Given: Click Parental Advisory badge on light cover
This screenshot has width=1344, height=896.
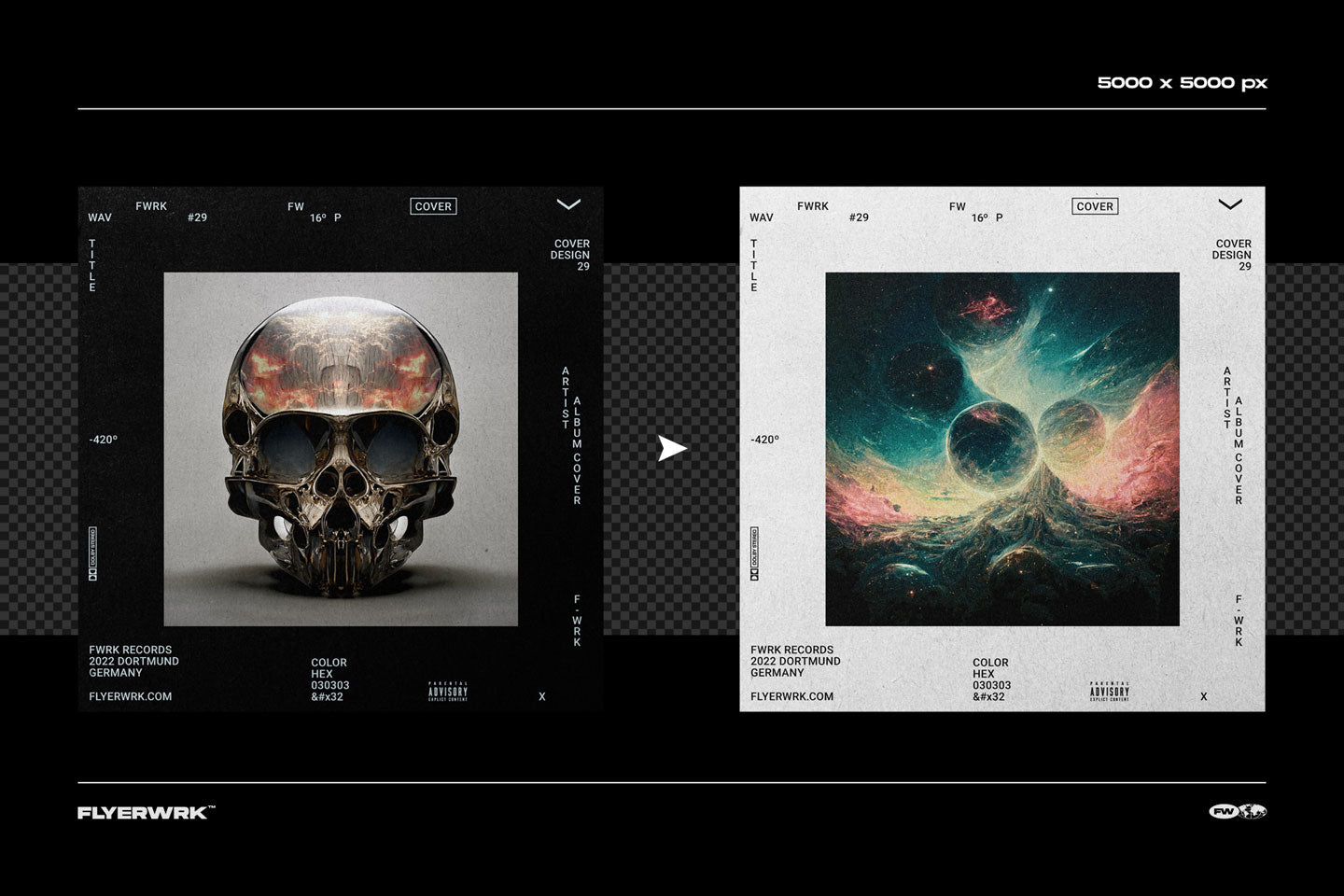Looking at the screenshot, I should pyautogui.click(x=1110, y=692).
